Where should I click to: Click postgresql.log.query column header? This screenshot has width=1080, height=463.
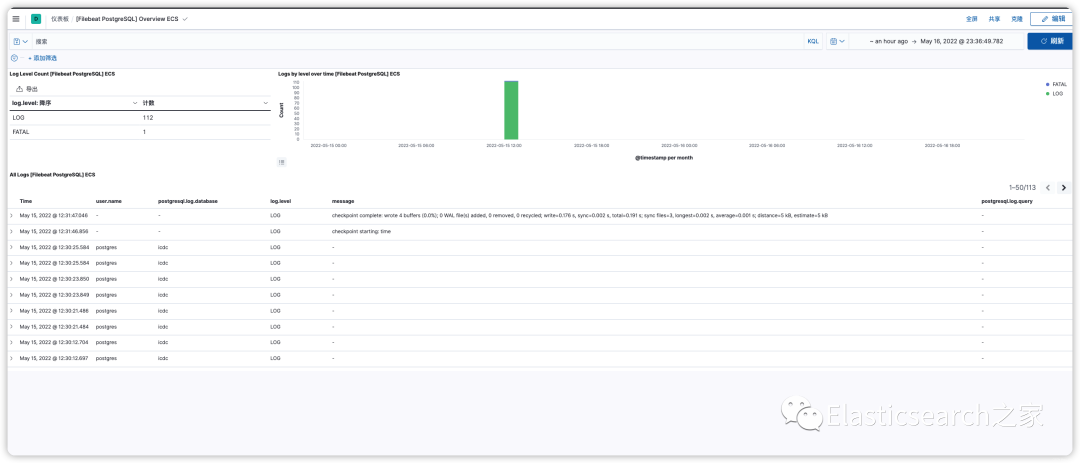tap(1006, 201)
